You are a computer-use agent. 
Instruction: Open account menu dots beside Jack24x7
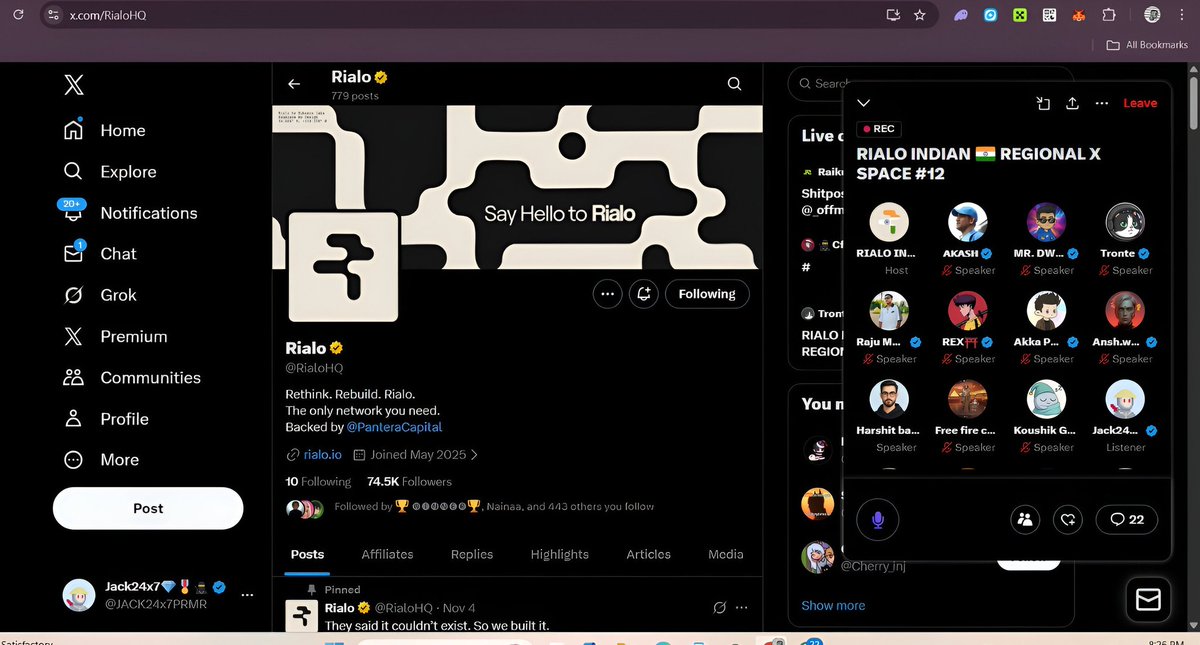(247, 595)
